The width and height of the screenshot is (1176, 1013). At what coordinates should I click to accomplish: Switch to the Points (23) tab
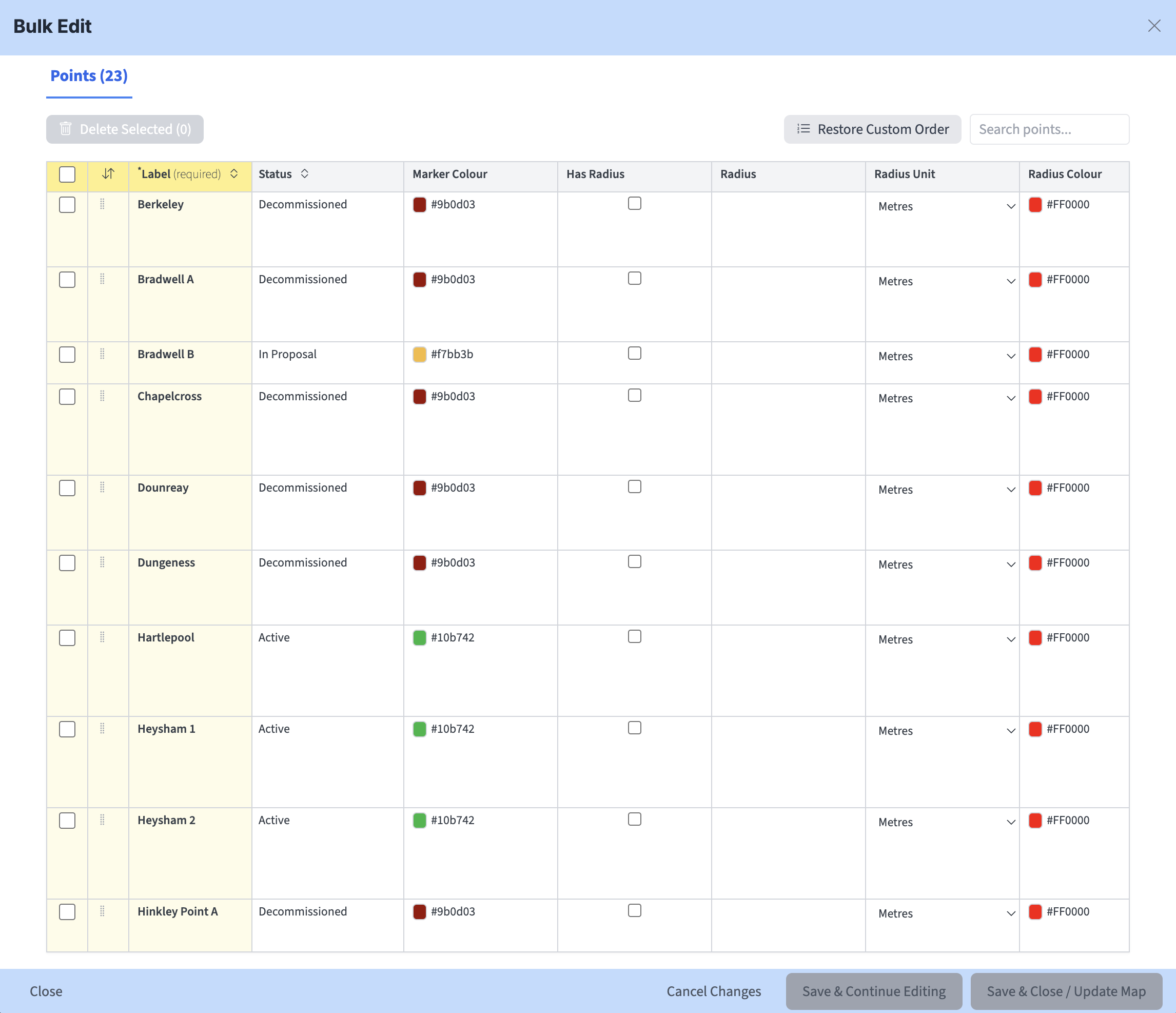click(89, 76)
